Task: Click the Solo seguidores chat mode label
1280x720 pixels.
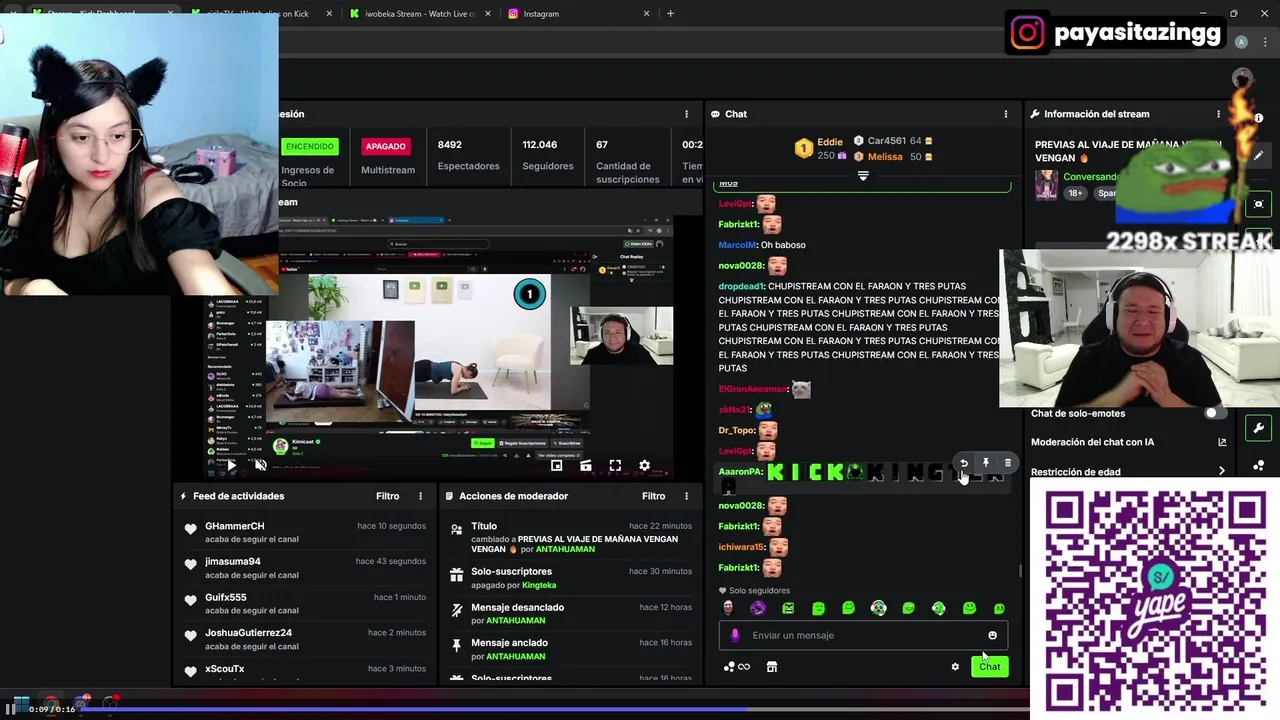Action: (759, 591)
